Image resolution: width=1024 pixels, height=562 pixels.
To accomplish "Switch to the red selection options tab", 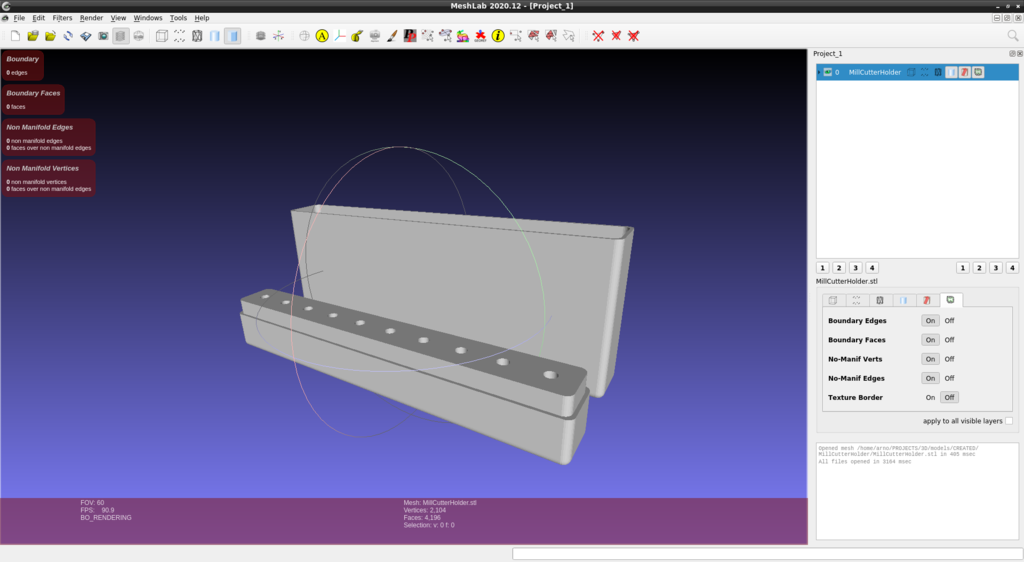I will click(927, 300).
